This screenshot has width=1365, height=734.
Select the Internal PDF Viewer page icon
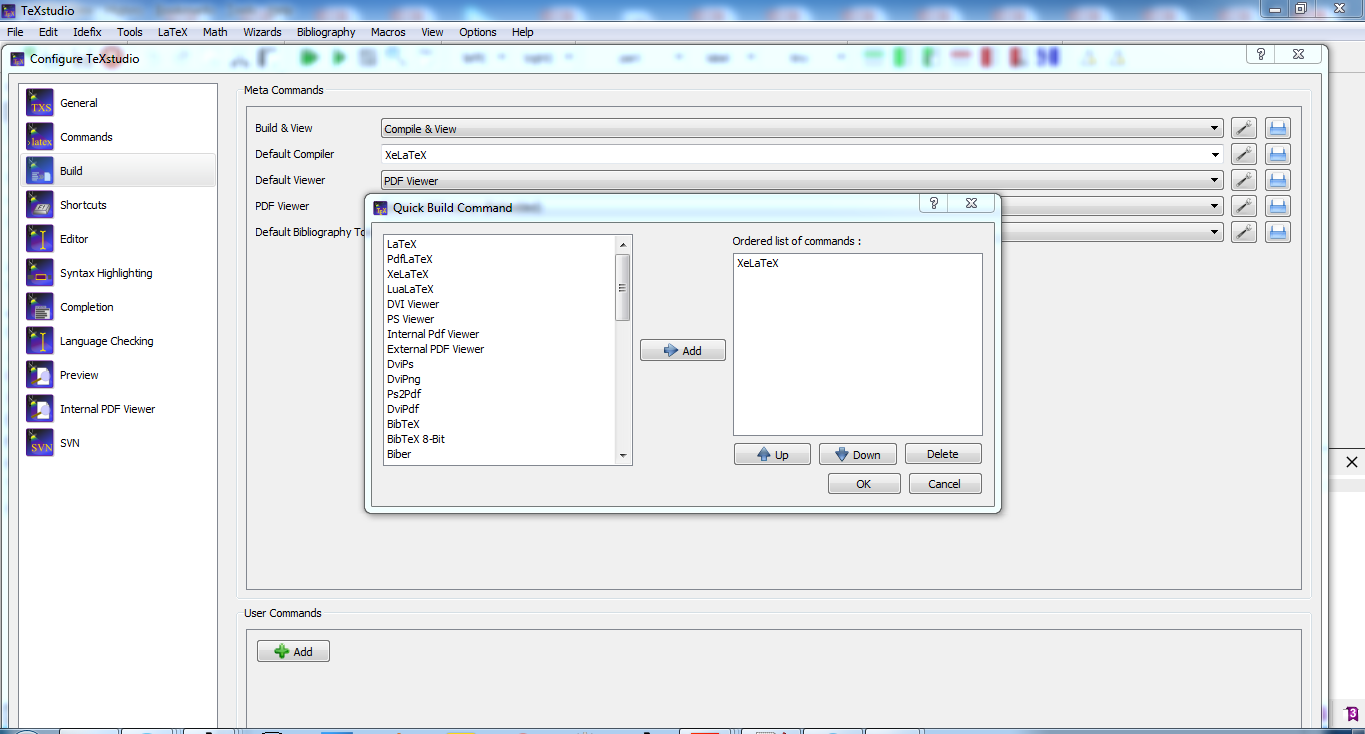40,409
